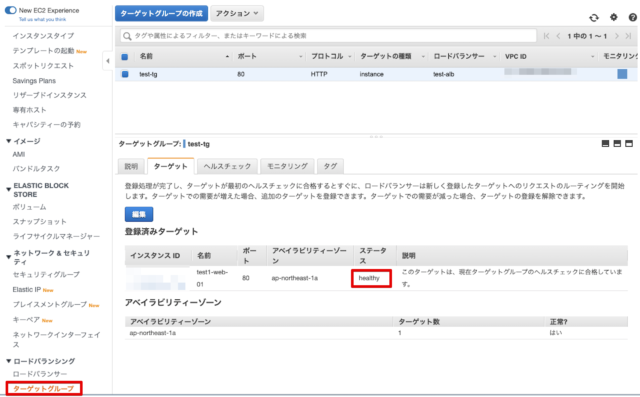
Task: Set split details pane layout icon
Action: tap(617, 144)
